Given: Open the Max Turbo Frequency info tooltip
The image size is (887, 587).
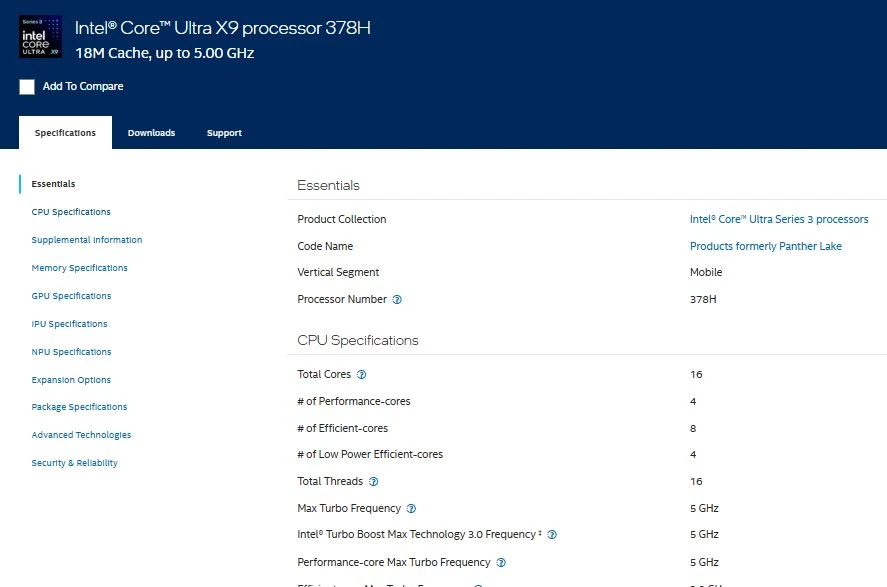Looking at the screenshot, I should [411, 508].
